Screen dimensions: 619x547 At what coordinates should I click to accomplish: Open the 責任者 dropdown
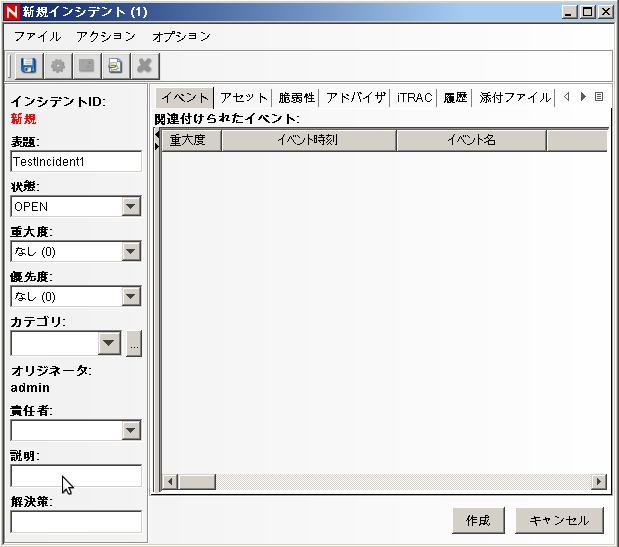tap(130, 431)
